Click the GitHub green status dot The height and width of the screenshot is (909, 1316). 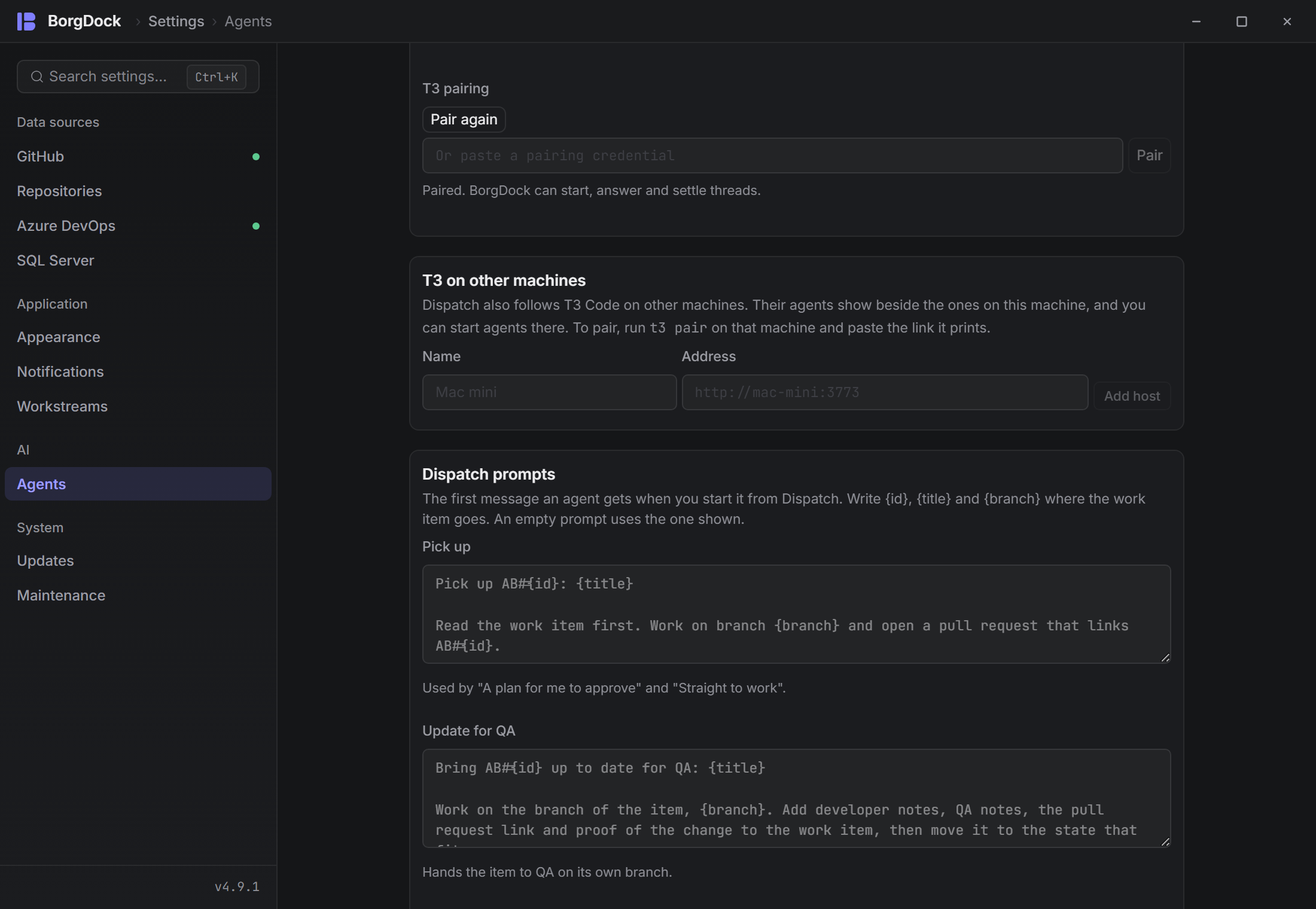[256, 157]
